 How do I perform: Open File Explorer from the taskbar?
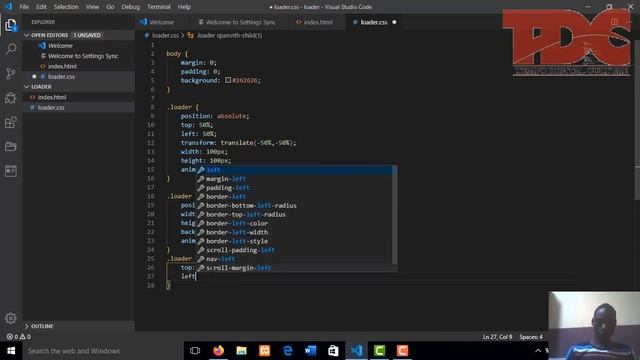click(x=242, y=351)
